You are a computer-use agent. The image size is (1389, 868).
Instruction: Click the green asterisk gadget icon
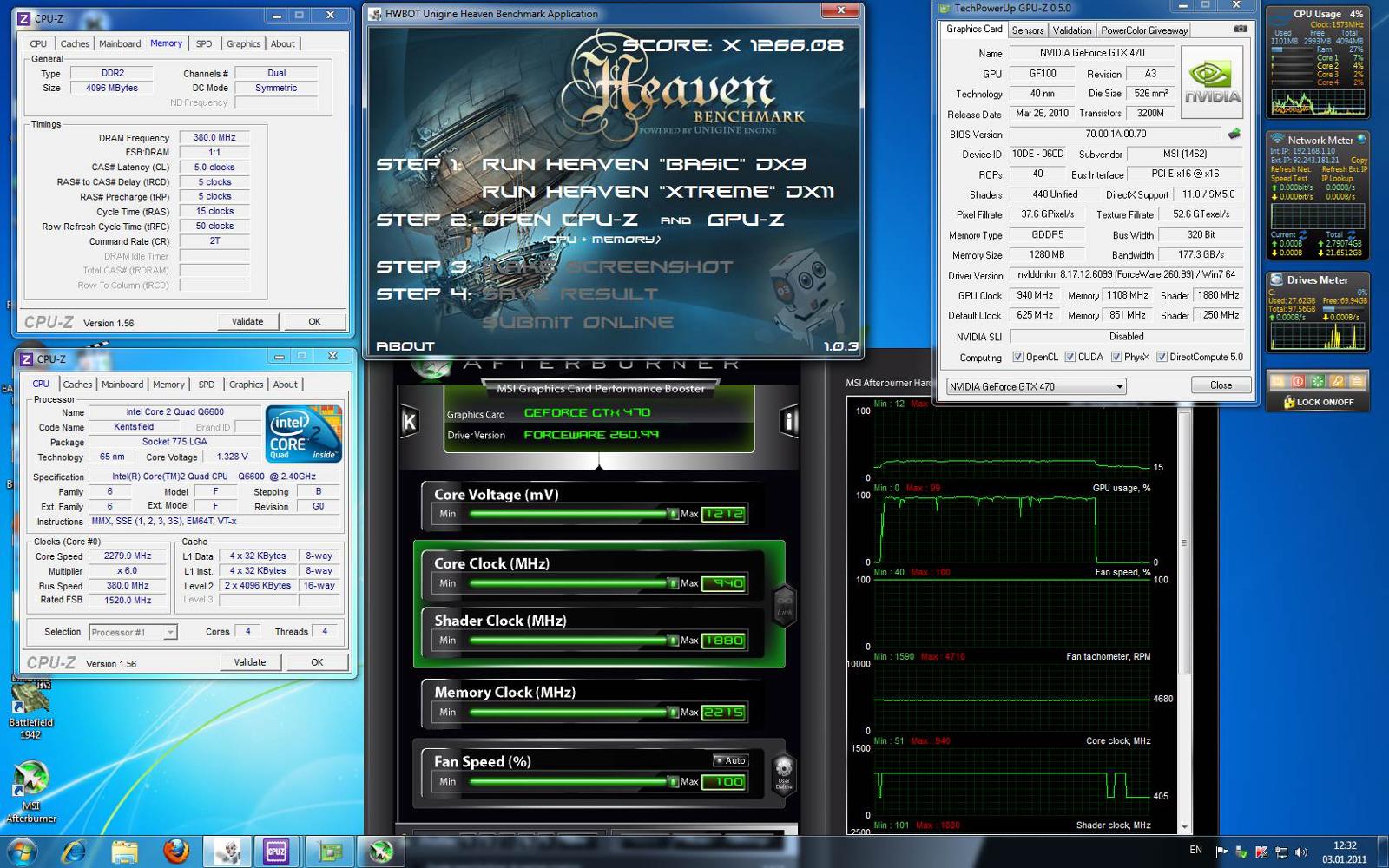click(x=1318, y=381)
